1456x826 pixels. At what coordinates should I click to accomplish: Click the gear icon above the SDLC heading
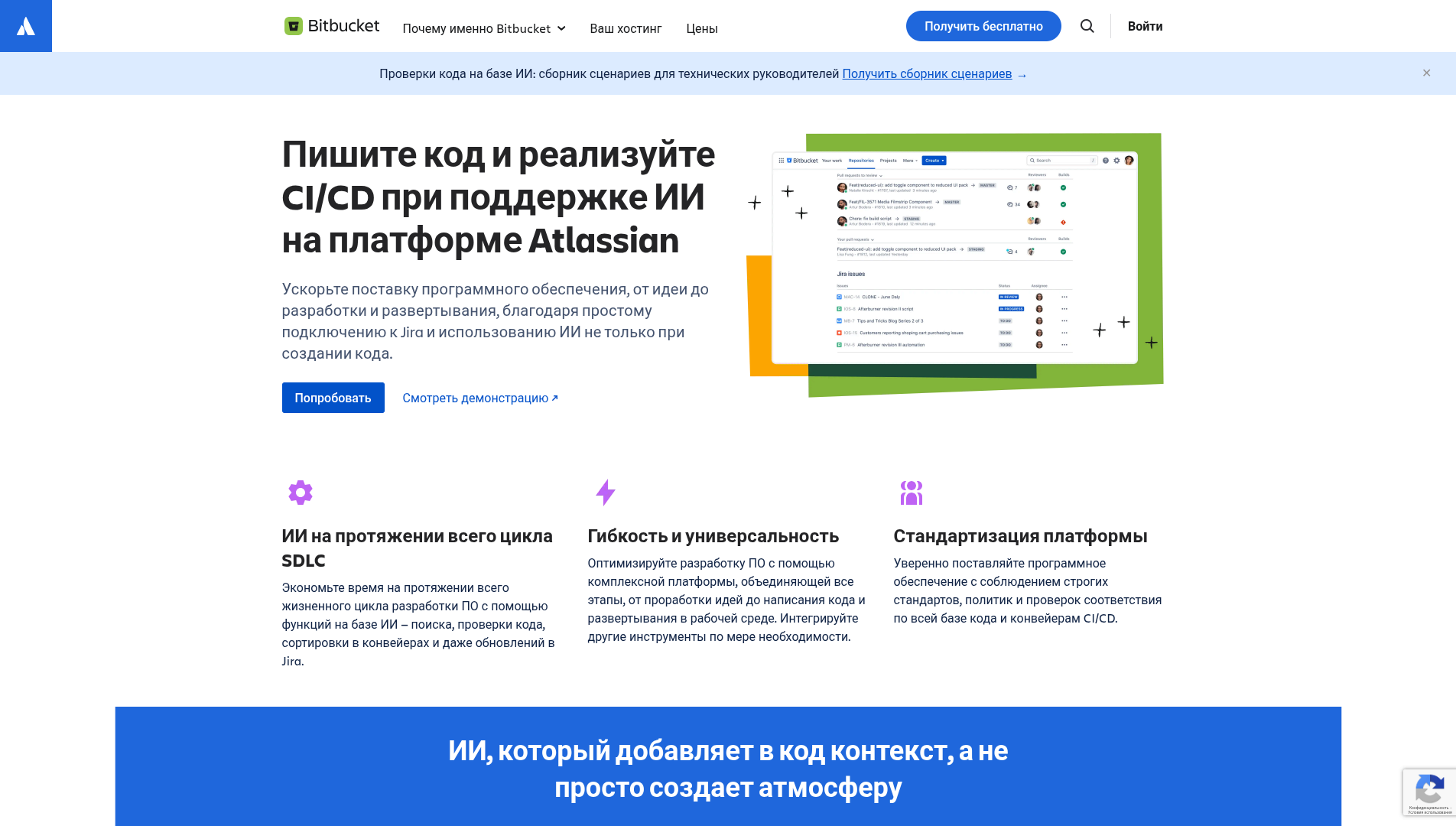point(300,493)
